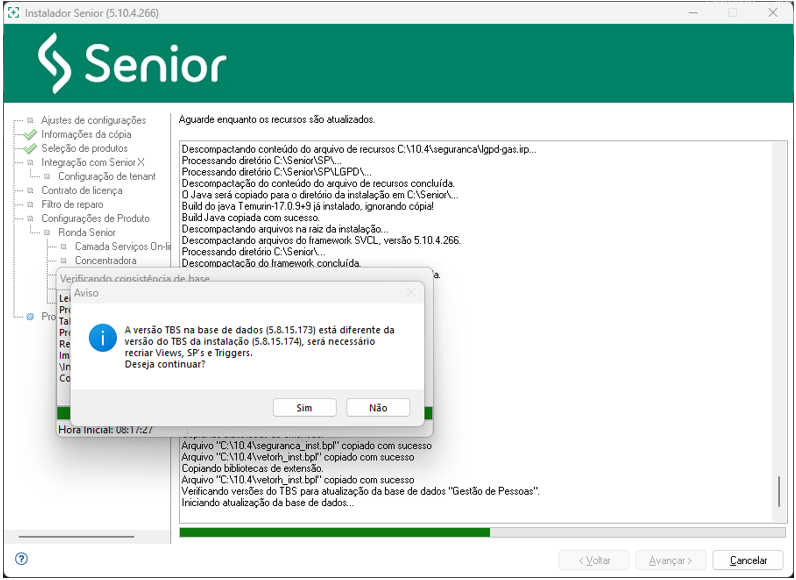The image size is (796, 580).
Task: Close the Aviso dialog with X
Action: click(x=411, y=292)
